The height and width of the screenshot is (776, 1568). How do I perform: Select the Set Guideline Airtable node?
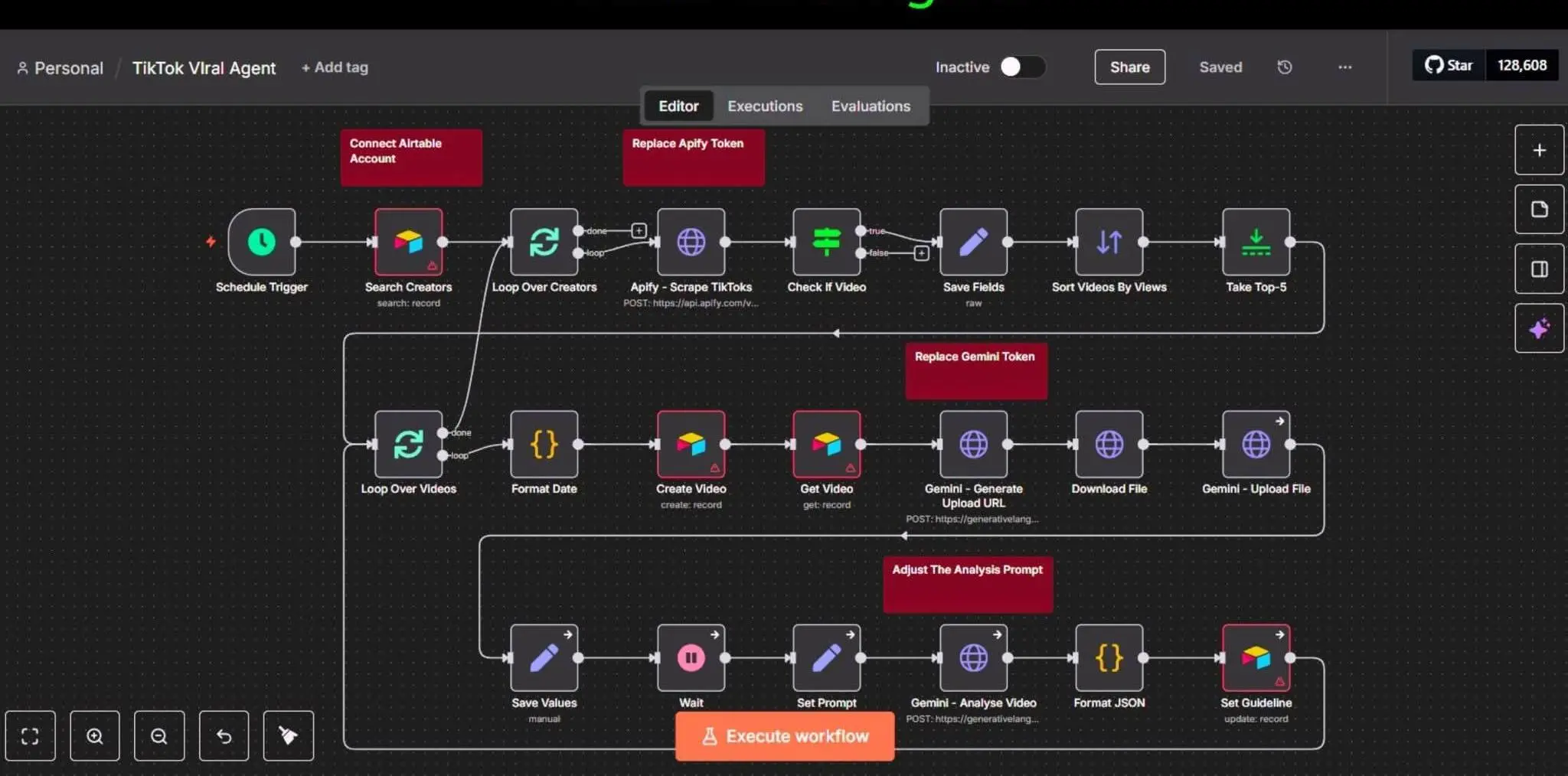coord(1256,657)
